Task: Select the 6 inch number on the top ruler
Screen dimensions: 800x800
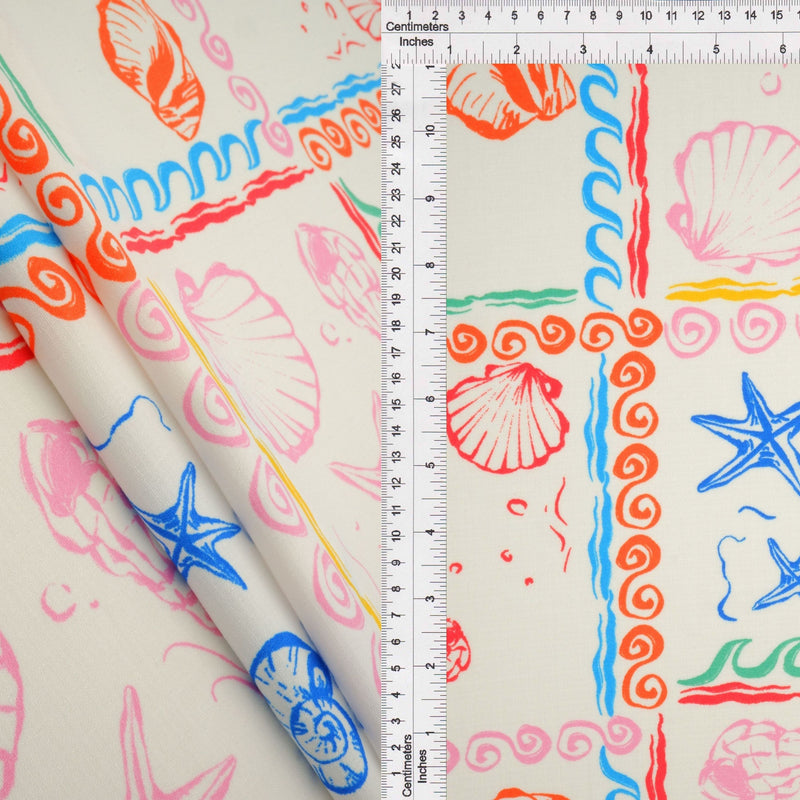Action: click(x=783, y=49)
